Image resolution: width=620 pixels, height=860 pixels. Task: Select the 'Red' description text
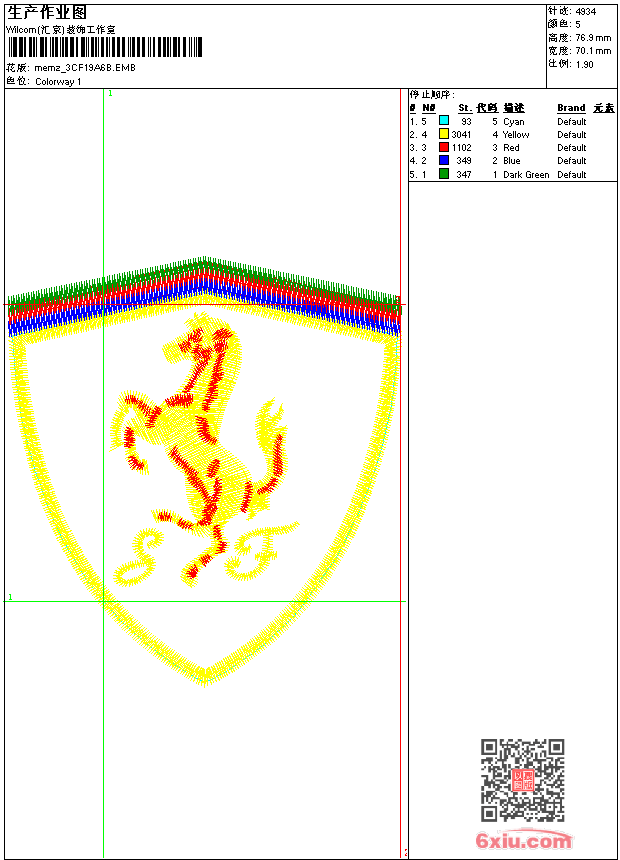coord(511,148)
